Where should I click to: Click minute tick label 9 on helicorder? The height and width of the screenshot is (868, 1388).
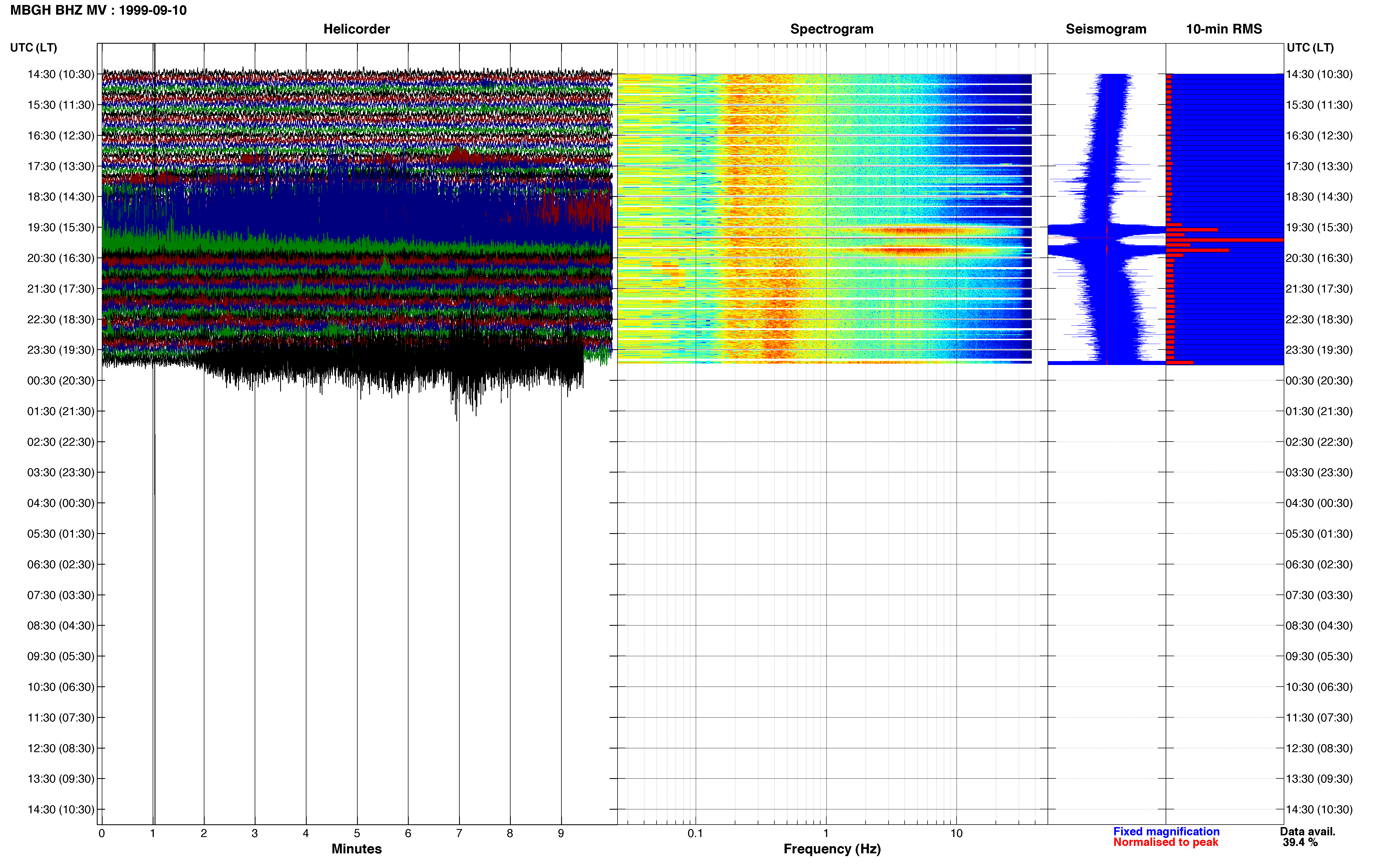(x=561, y=833)
